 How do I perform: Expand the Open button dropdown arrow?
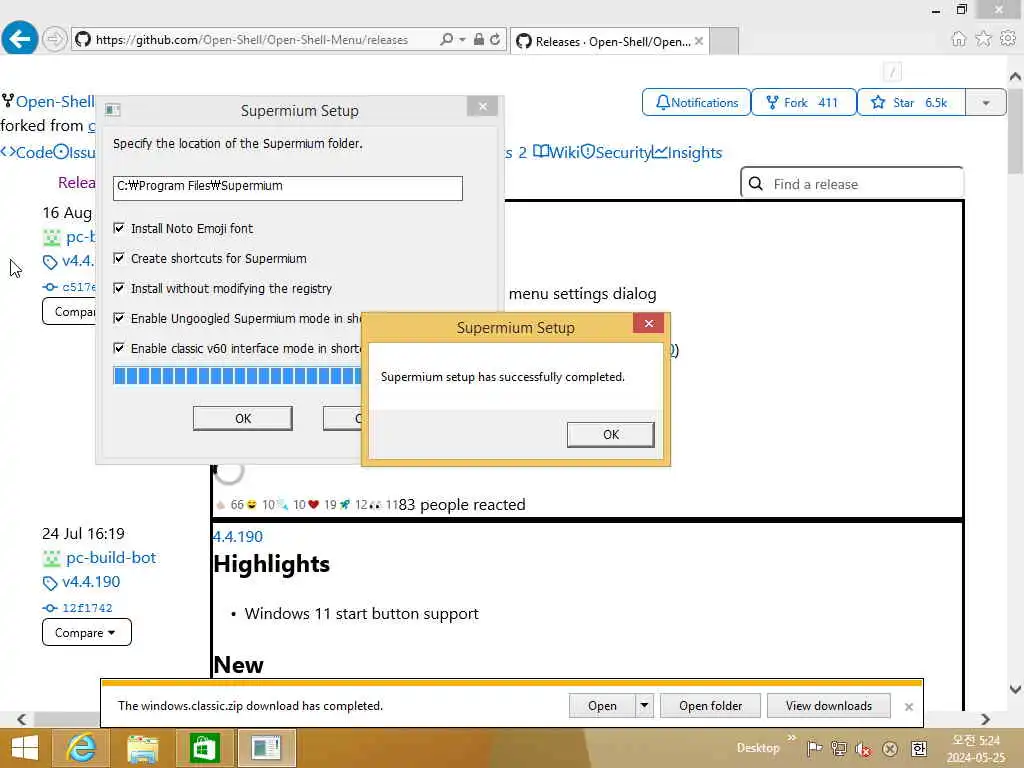644,705
